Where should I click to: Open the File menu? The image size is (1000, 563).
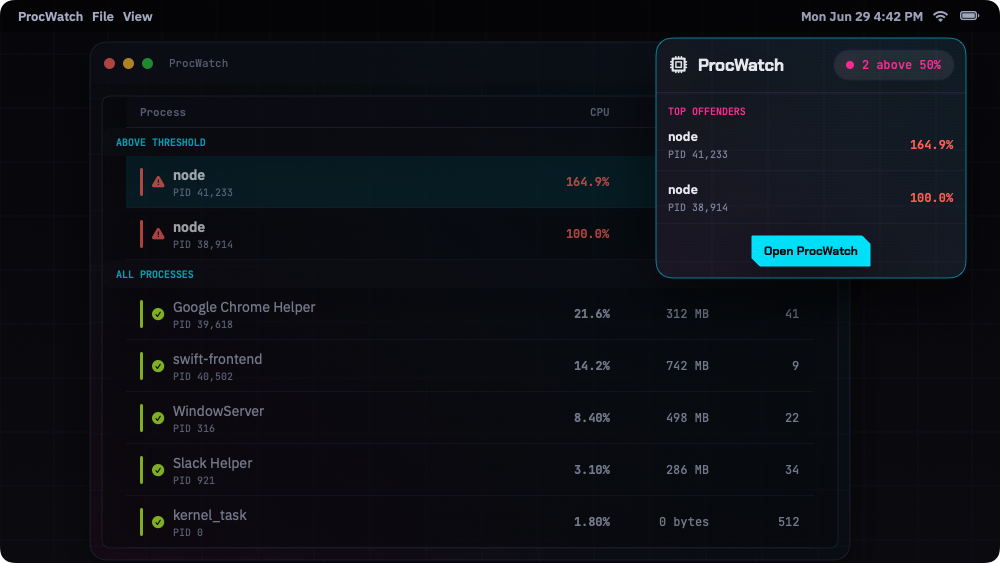click(103, 17)
